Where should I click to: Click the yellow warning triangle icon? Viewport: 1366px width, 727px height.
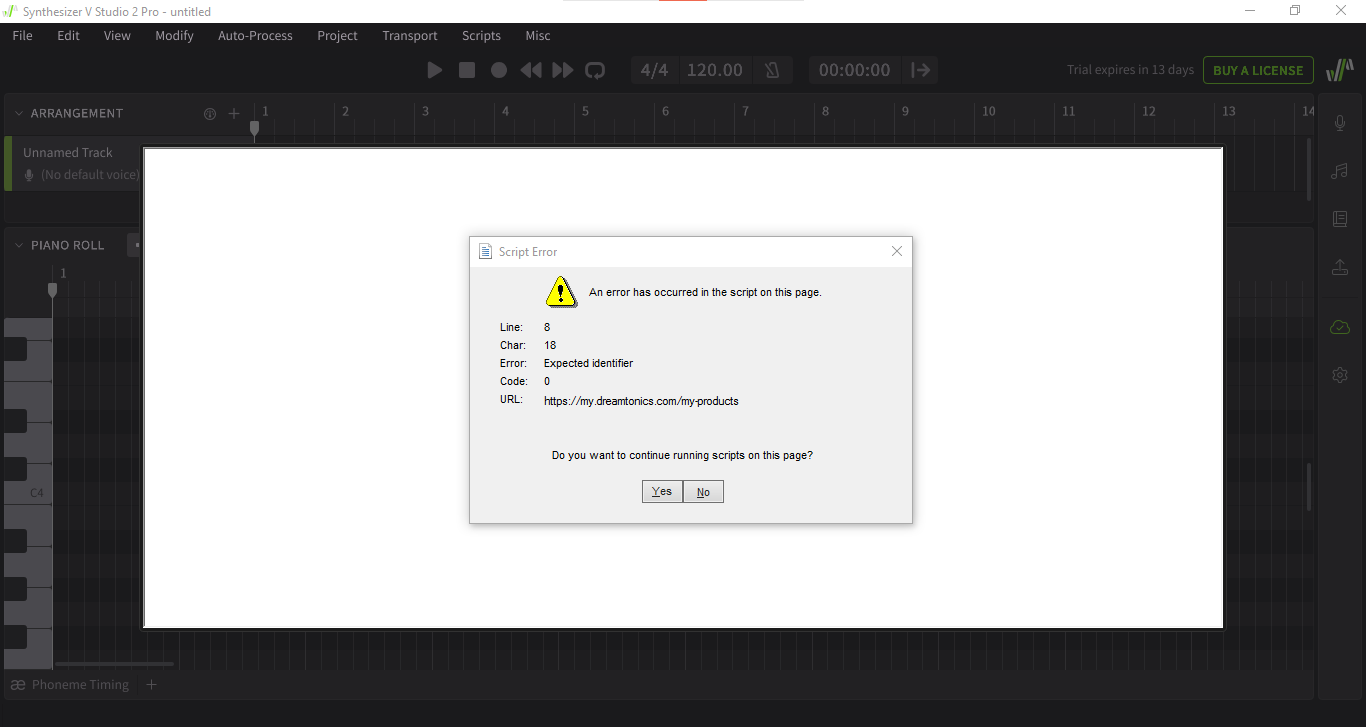pyautogui.click(x=561, y=291)
